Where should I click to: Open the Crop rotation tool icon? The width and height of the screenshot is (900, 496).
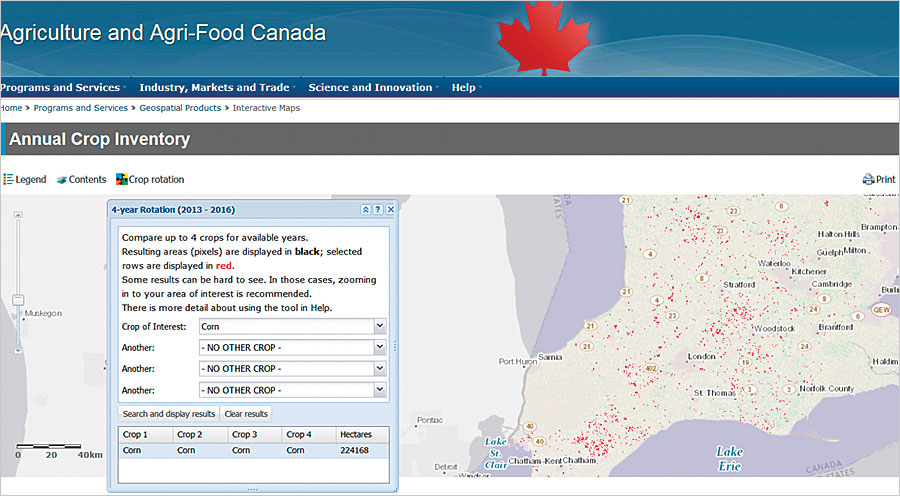pos(122,179)
